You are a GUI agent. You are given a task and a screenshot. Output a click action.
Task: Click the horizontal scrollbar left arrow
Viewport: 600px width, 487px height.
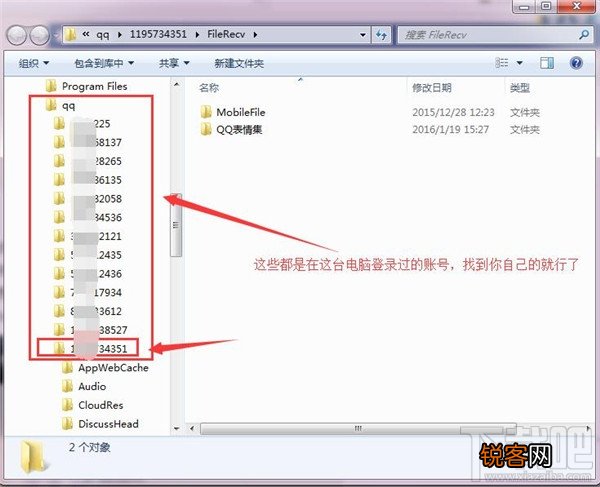pos(192,428)
